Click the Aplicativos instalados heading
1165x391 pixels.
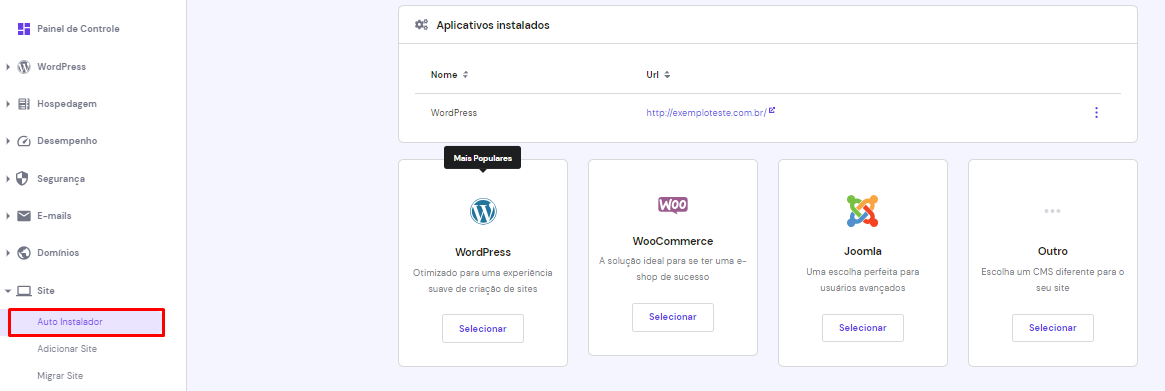pos(493,25)
